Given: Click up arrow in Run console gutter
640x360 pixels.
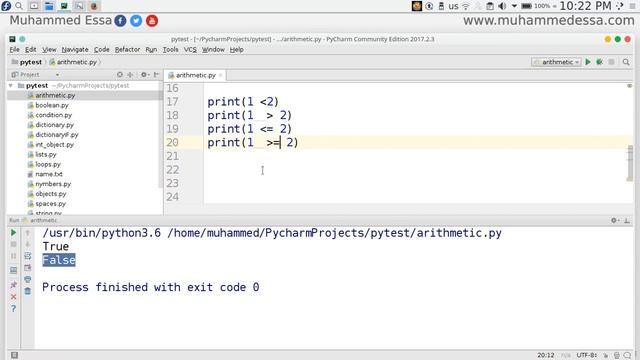Looking at the screenshot, I should click(28, 233).
